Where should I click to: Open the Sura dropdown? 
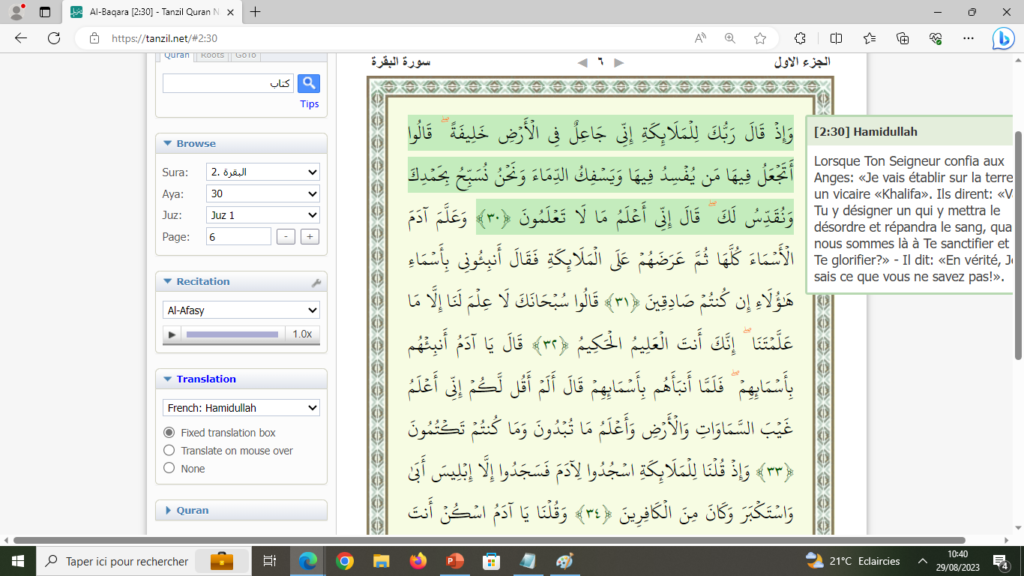263,172
